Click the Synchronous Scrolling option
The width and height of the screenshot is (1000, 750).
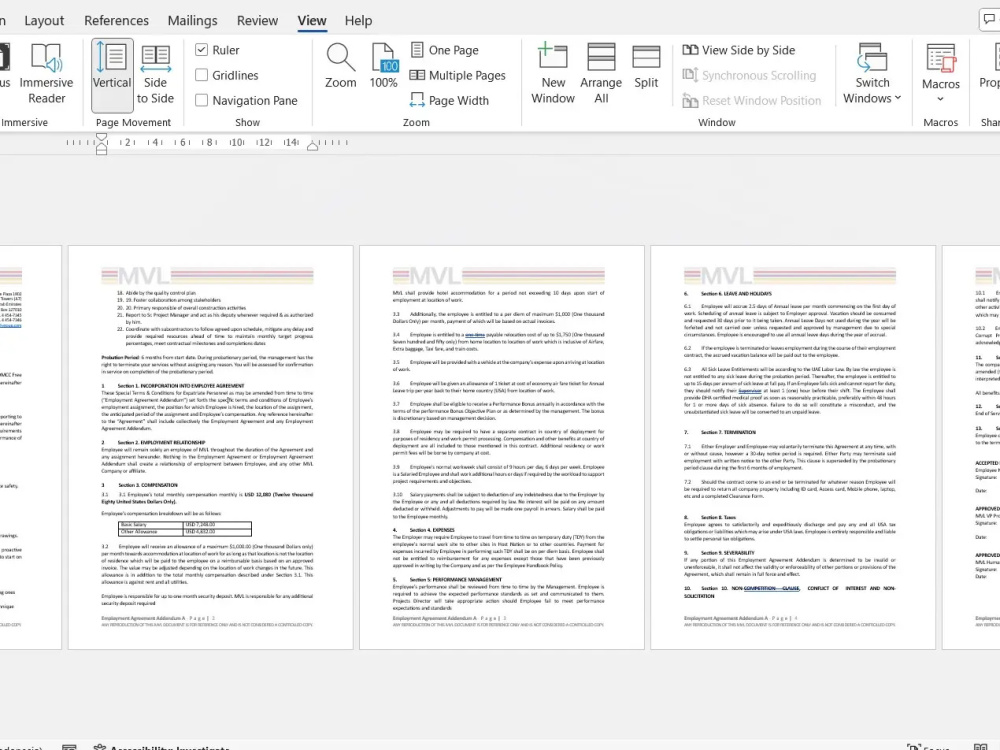[x=749, y=75]
